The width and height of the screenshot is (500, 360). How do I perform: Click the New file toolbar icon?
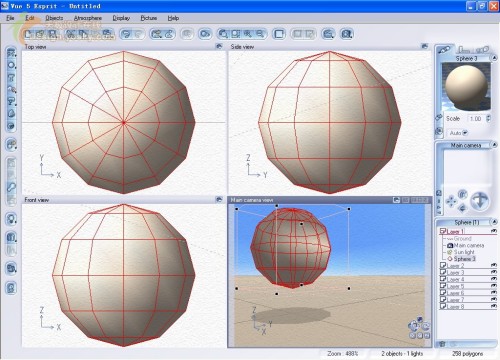pyautogui.click(x=29, y=34)
